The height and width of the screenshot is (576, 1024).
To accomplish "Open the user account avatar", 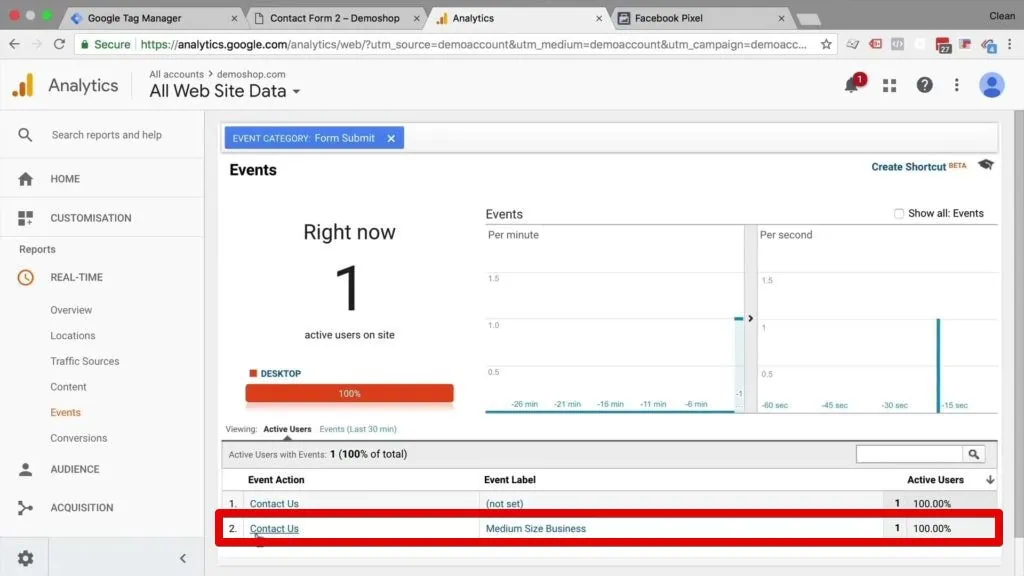I will pos(991,86).
